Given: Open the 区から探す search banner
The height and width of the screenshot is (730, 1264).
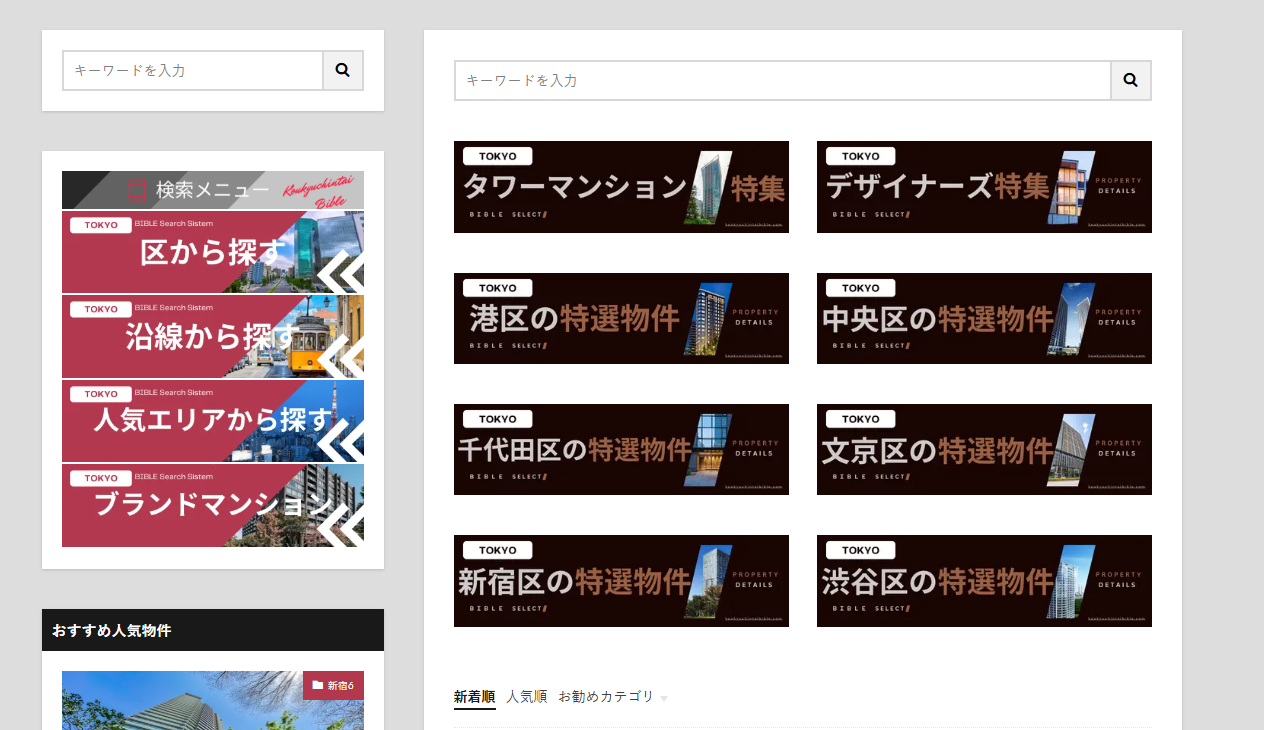Looking at the screenshot, I should (x=213, y=252).
